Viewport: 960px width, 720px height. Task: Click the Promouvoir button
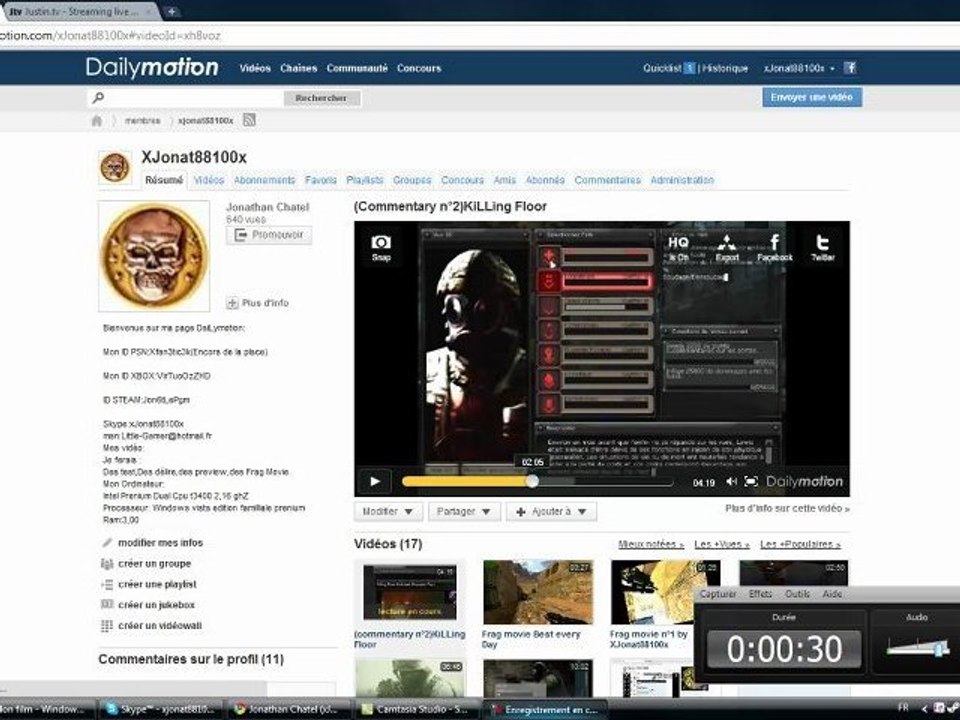[269, 235]
